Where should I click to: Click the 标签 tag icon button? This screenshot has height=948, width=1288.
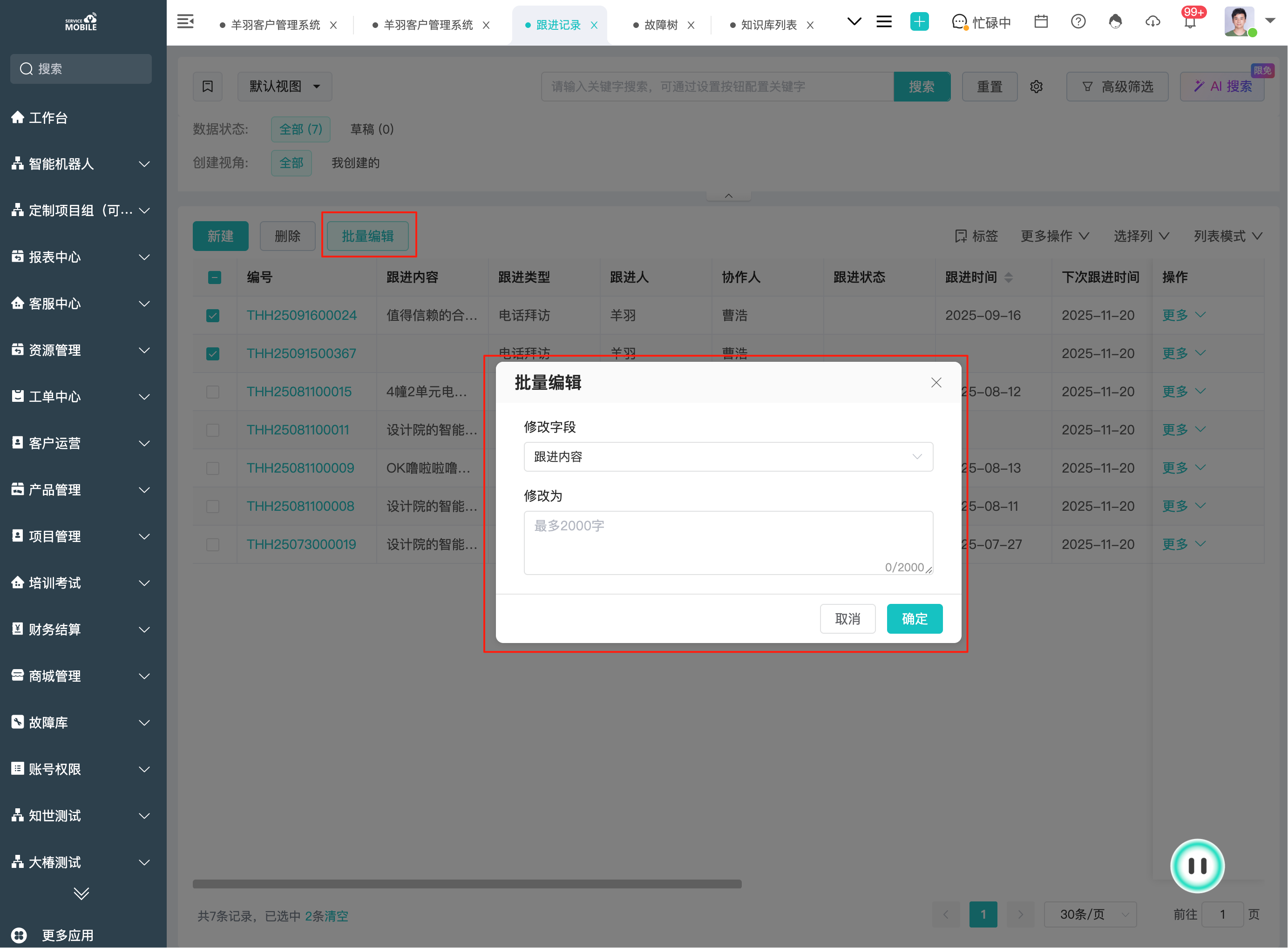976,236
